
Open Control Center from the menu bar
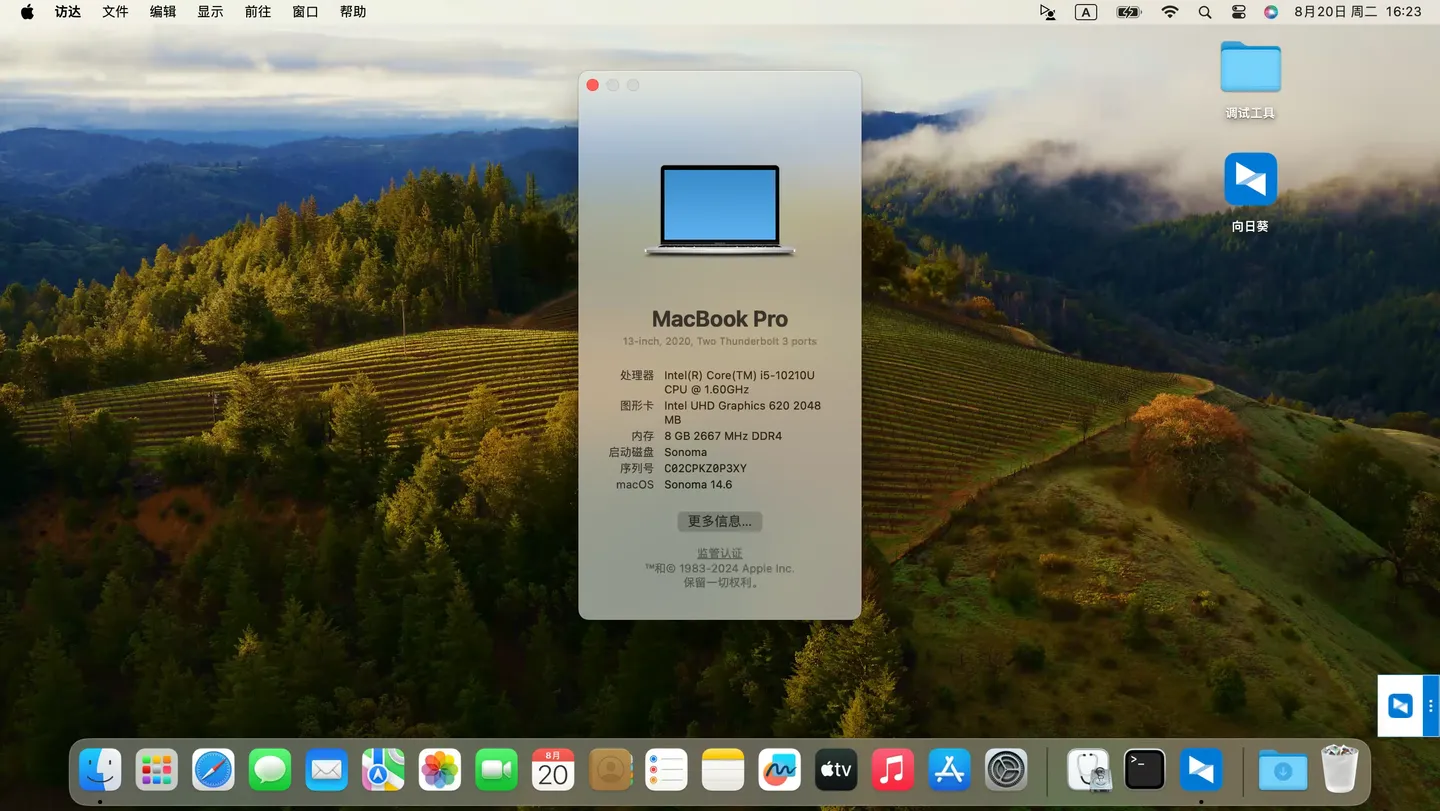1238,12
